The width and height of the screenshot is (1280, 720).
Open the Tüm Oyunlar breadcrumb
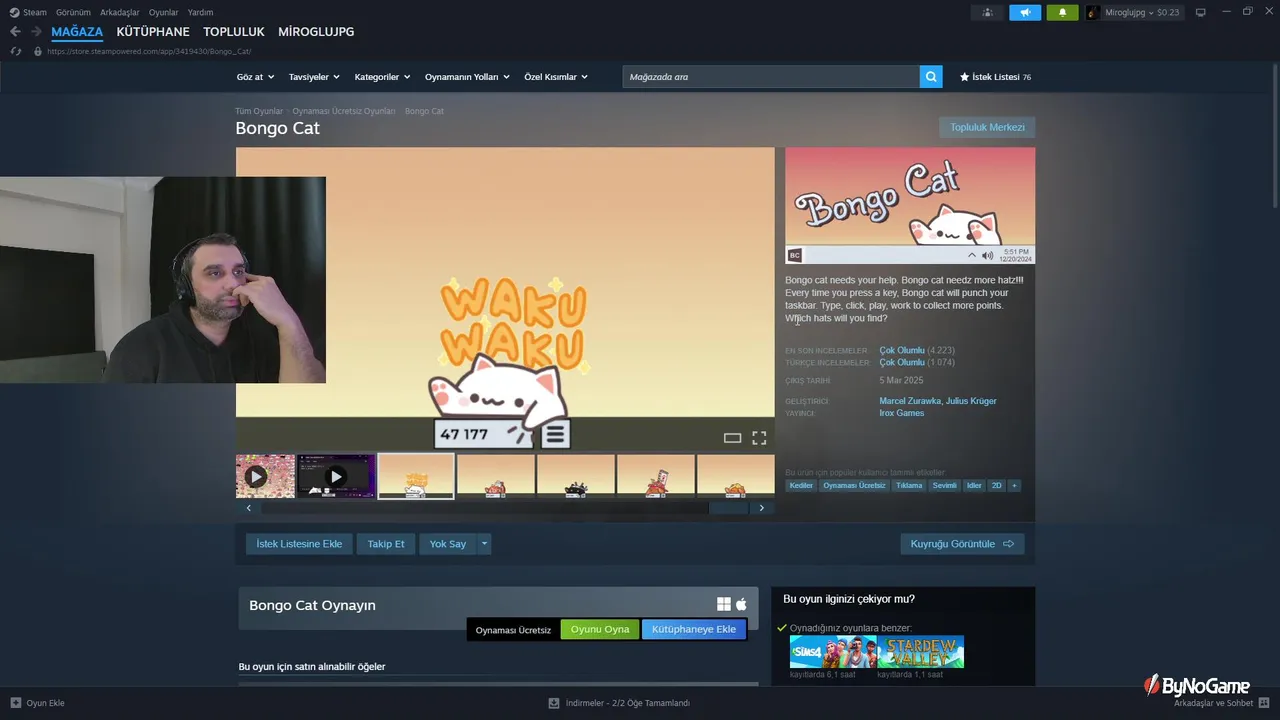click(x=259, y=111)
